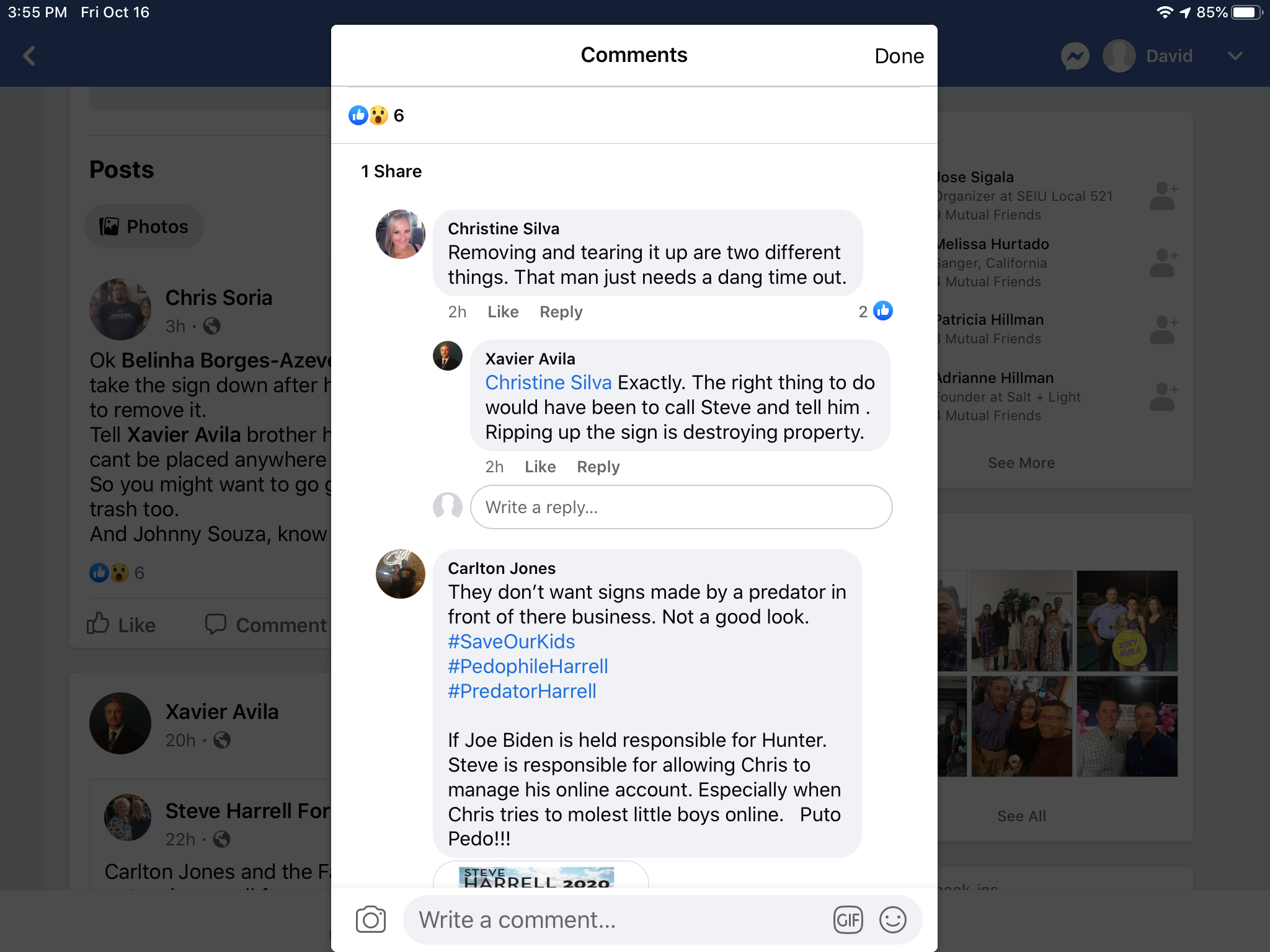Open the Messenger icon in the top bar
Viewport: 1270px width, 952px height.
coord(1075,56)
